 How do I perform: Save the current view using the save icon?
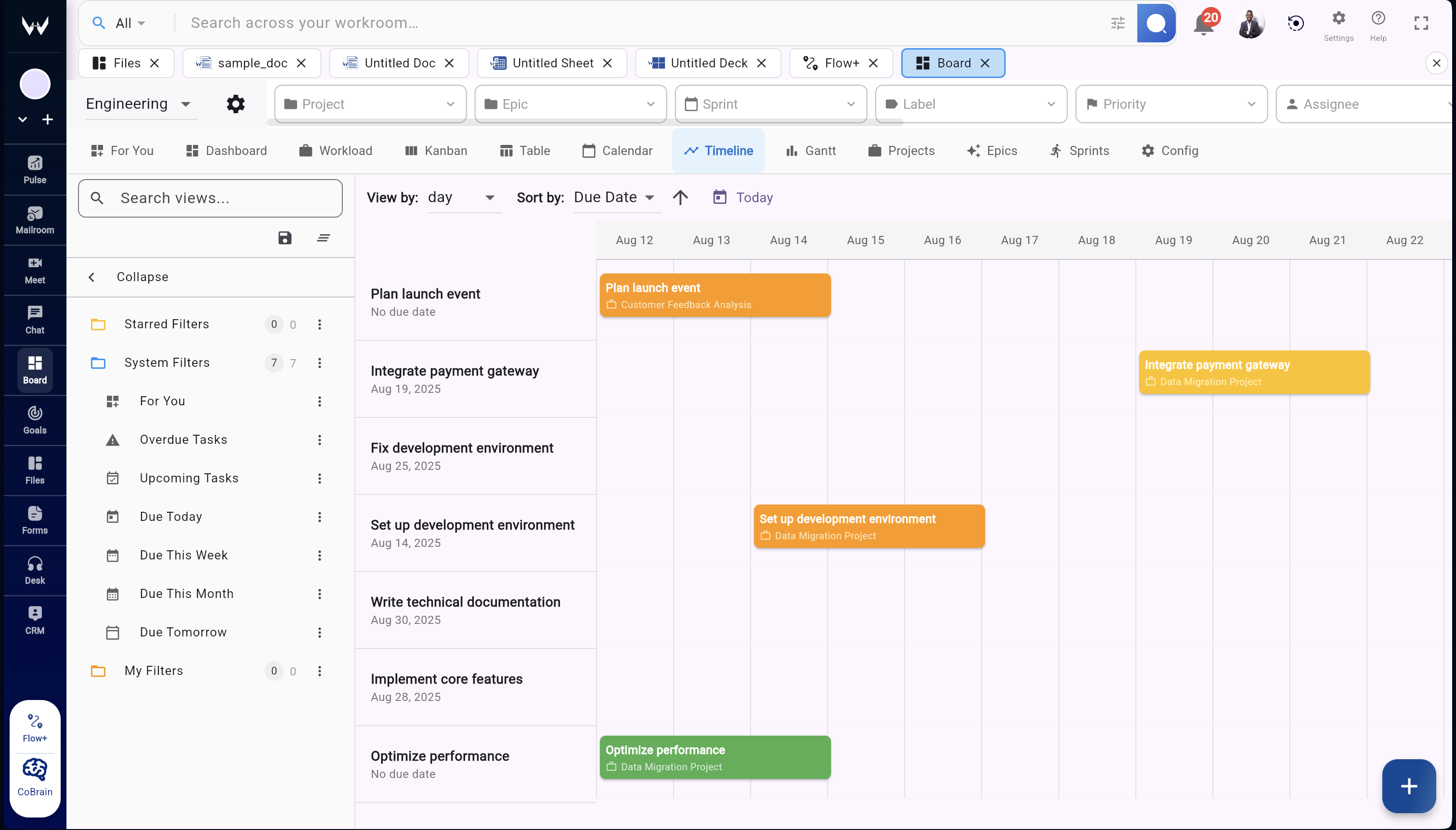point(285,237)
